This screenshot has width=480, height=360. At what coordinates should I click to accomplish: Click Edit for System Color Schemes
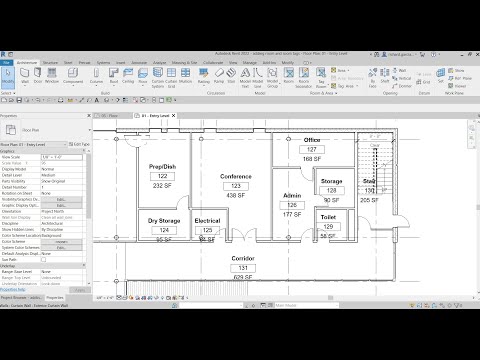[x=61, y=248]
